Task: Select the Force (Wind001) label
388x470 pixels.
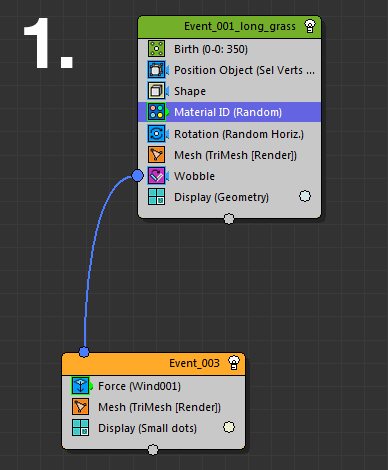Action: click(x=139, y=386)
